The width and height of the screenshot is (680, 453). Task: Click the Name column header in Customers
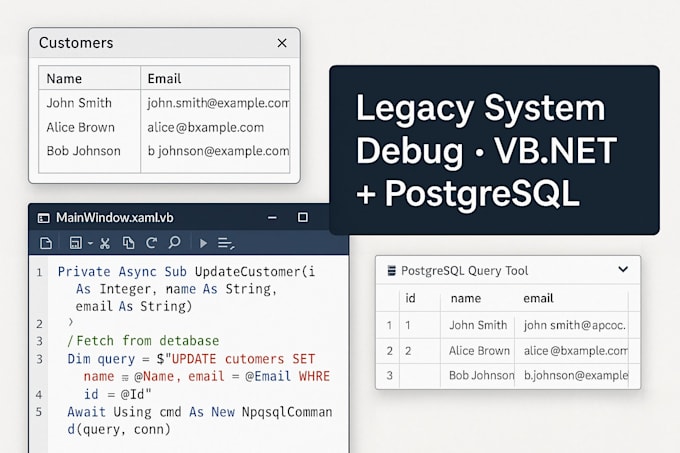click(64, 78)
